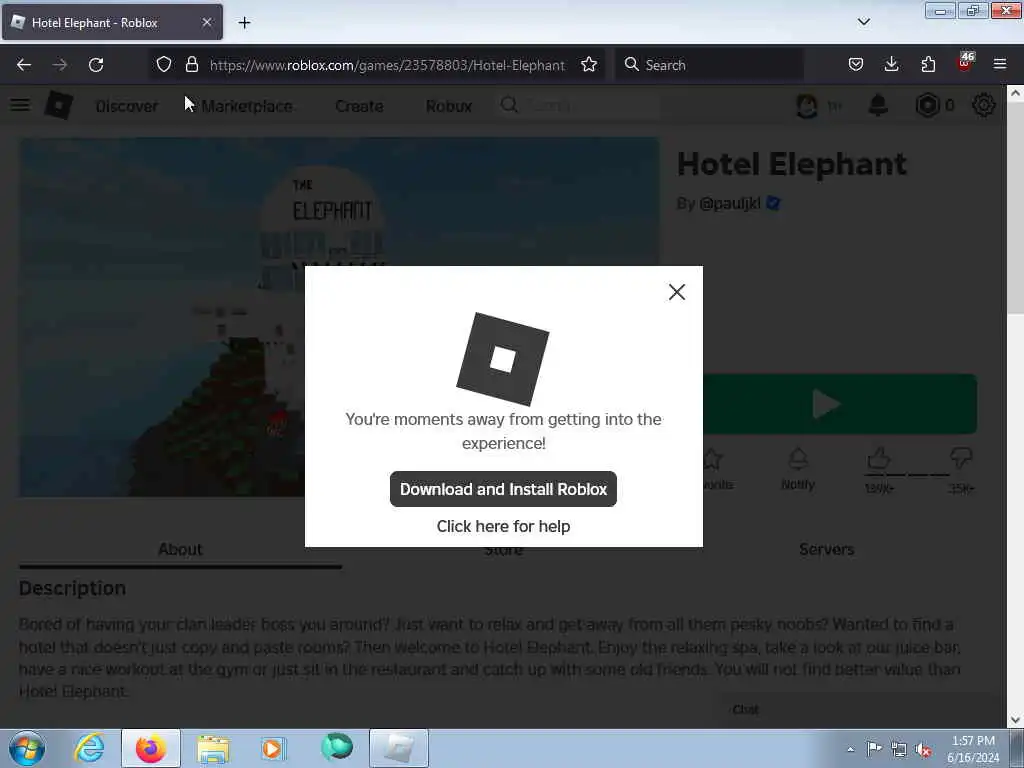The height and width of the screenshot is (768, 1024).
Task: Click the Roblox installer taskbar item
Action: point(398,748)
